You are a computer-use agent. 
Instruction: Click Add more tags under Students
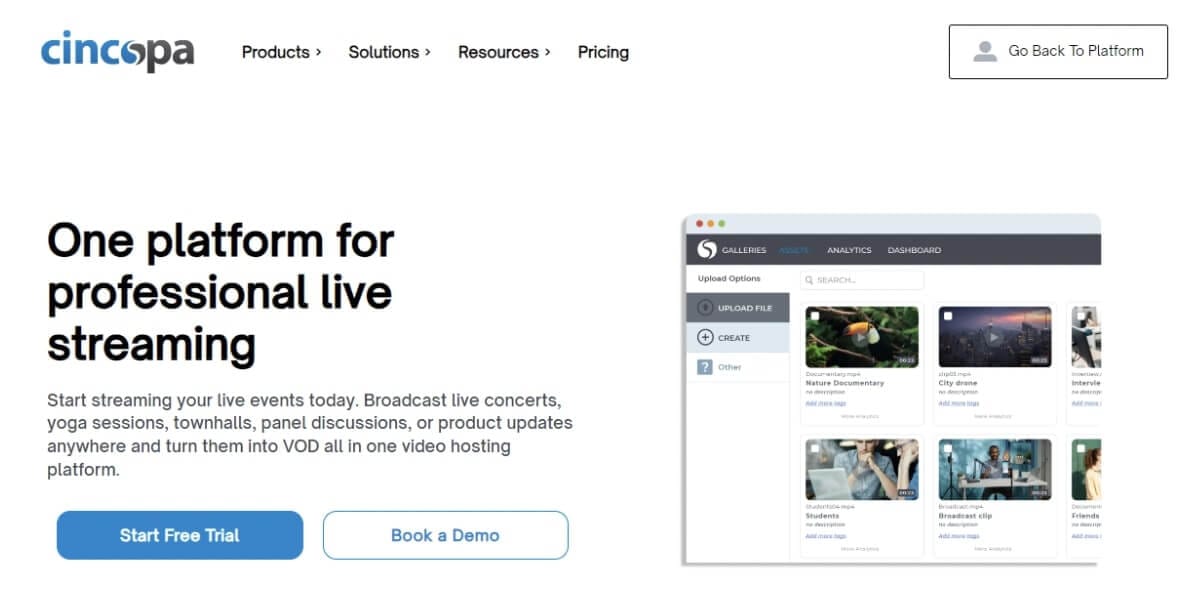[x=826, y=536]
